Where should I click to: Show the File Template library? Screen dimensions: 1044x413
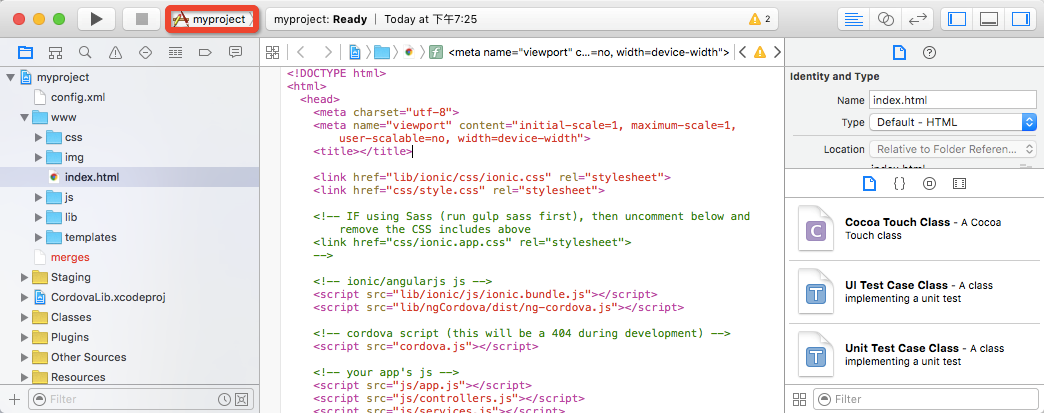pyautogui.click(x=868, y=183)
